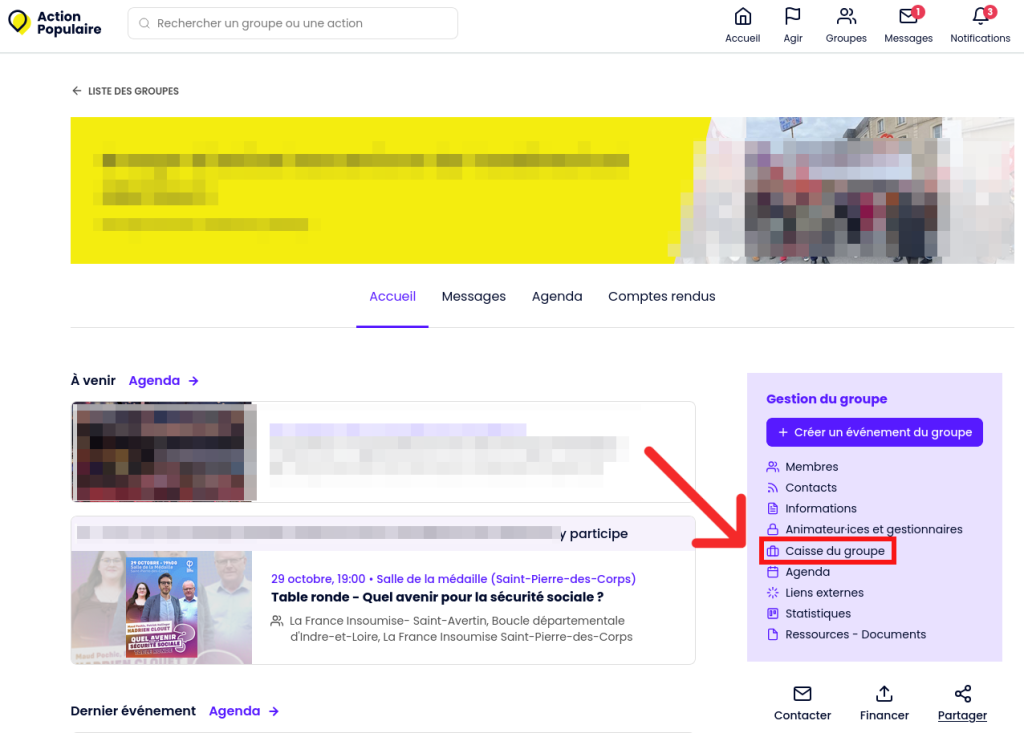Click the Membres people icon
The width and height of the screenshot is (1024, 733).
[x=773, y=466]
